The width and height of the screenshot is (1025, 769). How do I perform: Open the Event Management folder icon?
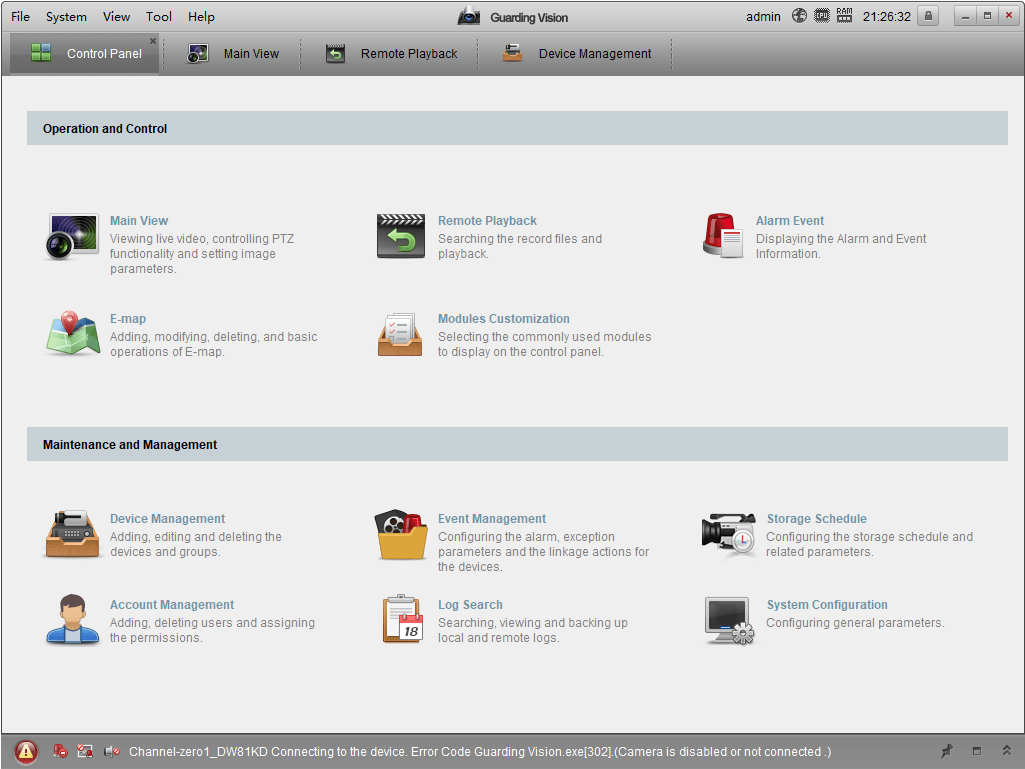(x=400, y=534)
